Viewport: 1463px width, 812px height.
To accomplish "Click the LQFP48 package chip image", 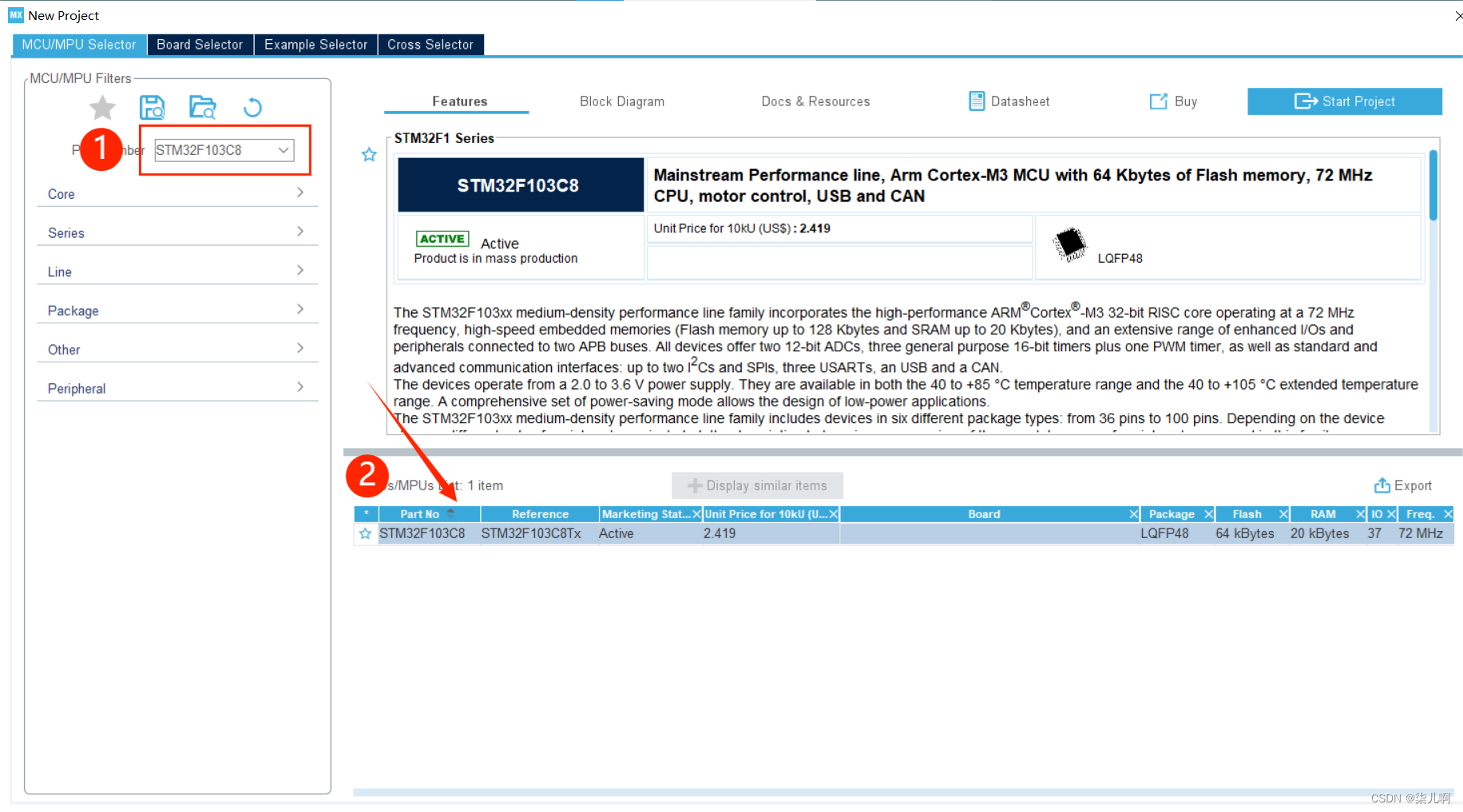I will point(1069,244).
